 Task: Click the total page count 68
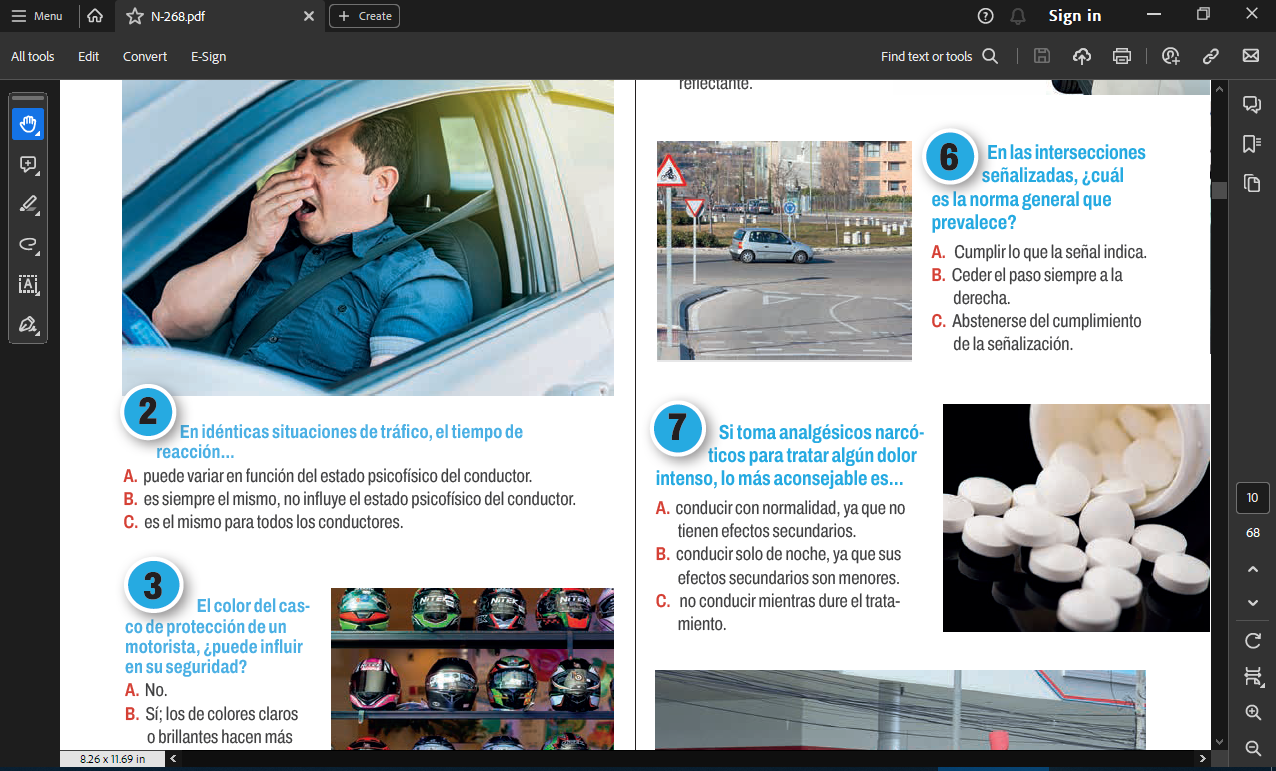click(x=1252, y=533)
